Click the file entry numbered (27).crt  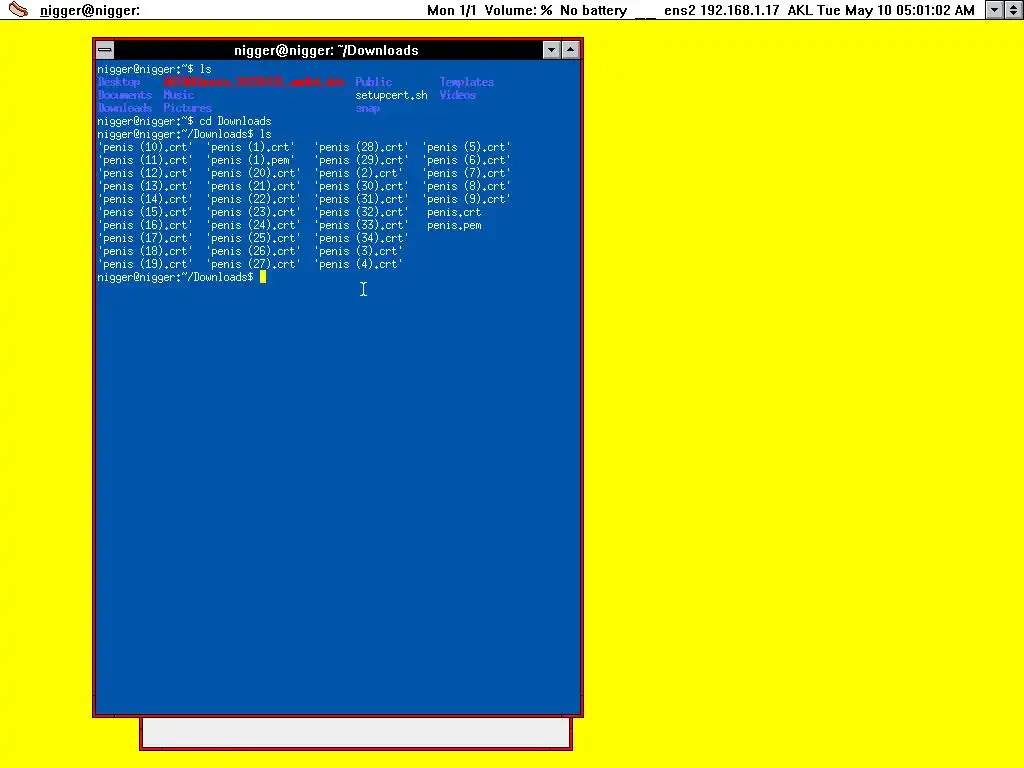(253, 264)
